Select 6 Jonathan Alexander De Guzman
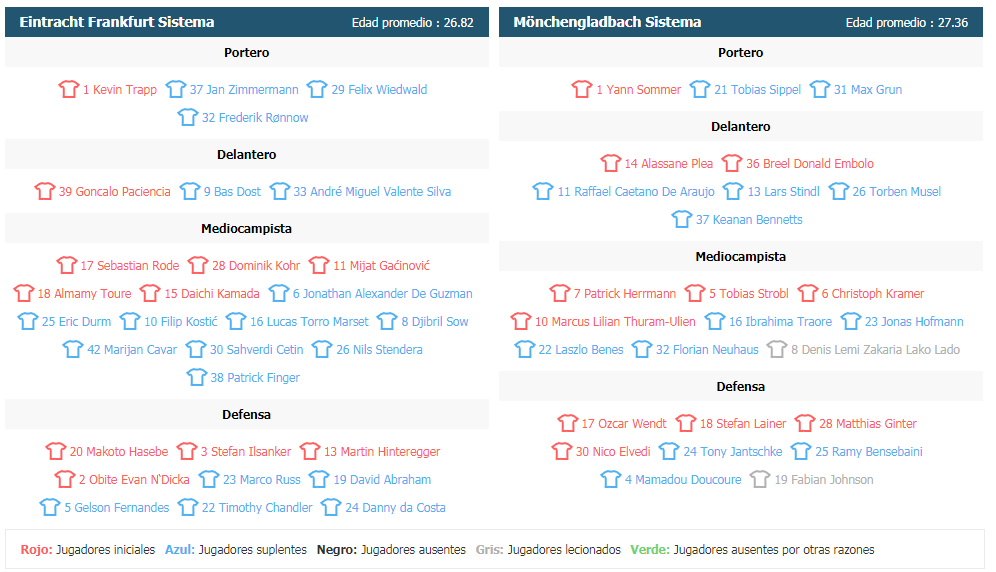996x572 pixels. [x=382, y=294]
